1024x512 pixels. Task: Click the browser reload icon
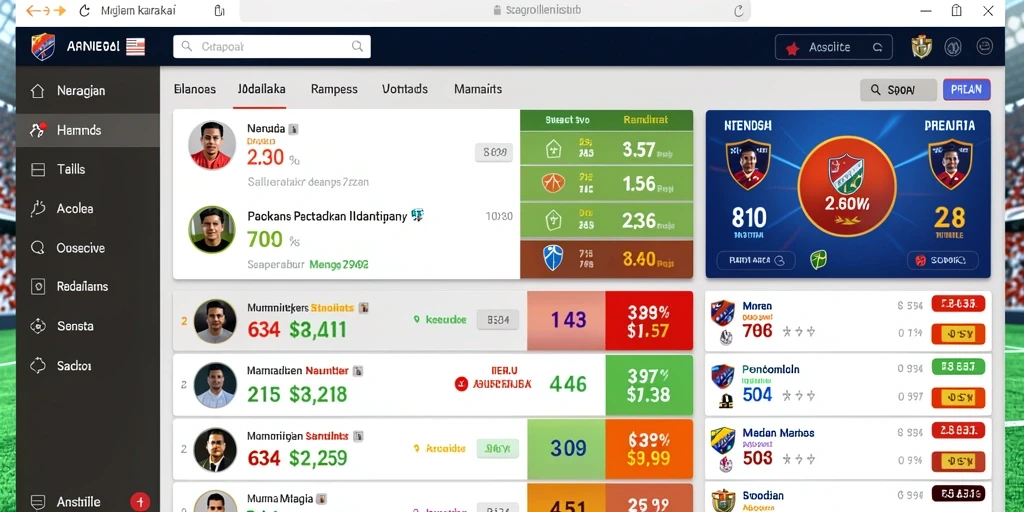tap(84, 10)
